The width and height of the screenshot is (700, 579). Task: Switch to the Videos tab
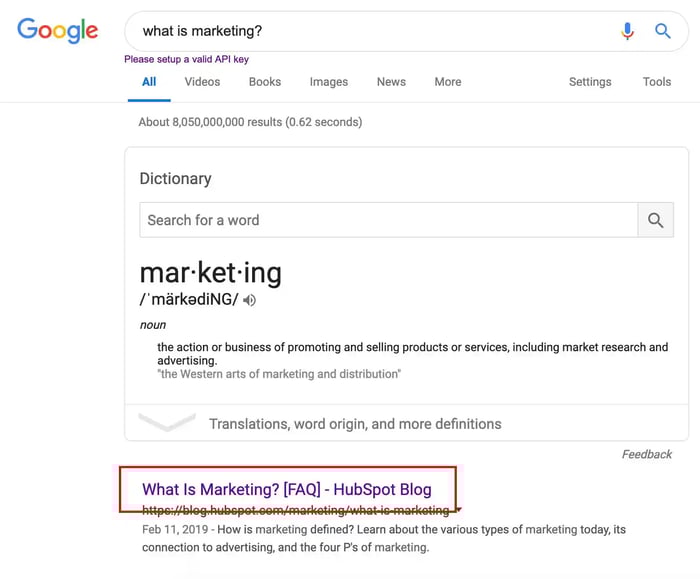tap(202, 82)
